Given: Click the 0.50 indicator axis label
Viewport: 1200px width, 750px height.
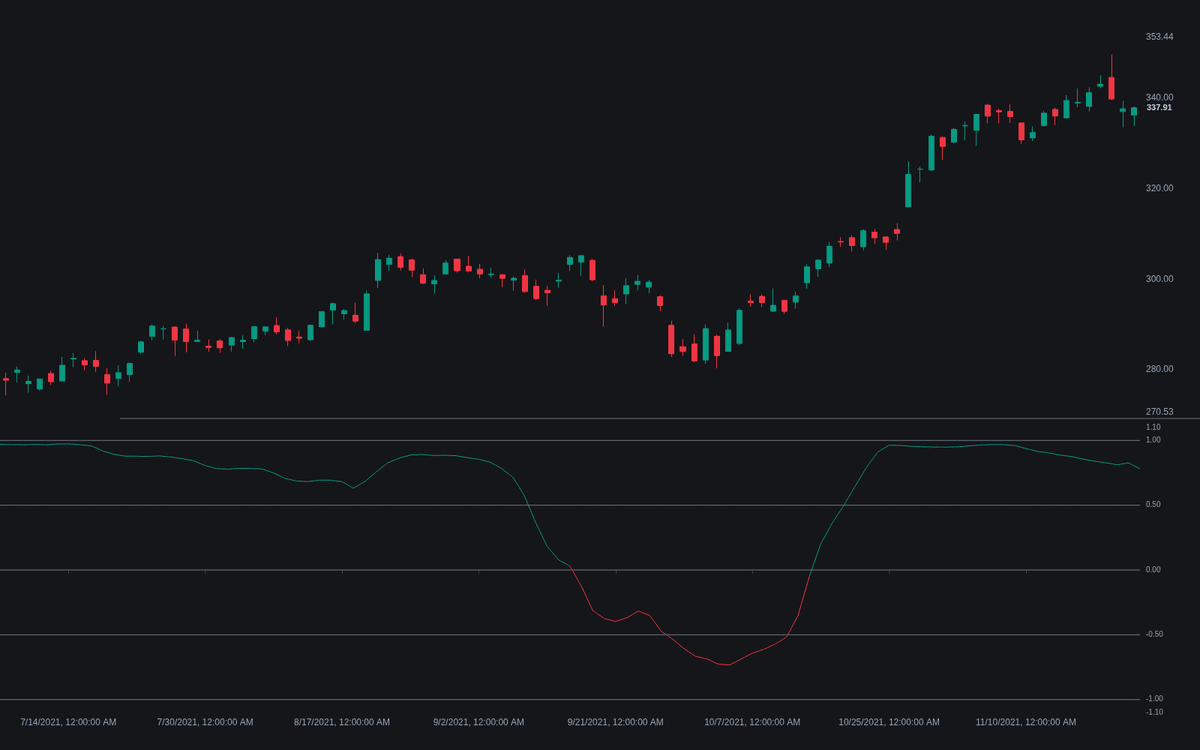Looking at the screenshot, I should pos(1153,505).
